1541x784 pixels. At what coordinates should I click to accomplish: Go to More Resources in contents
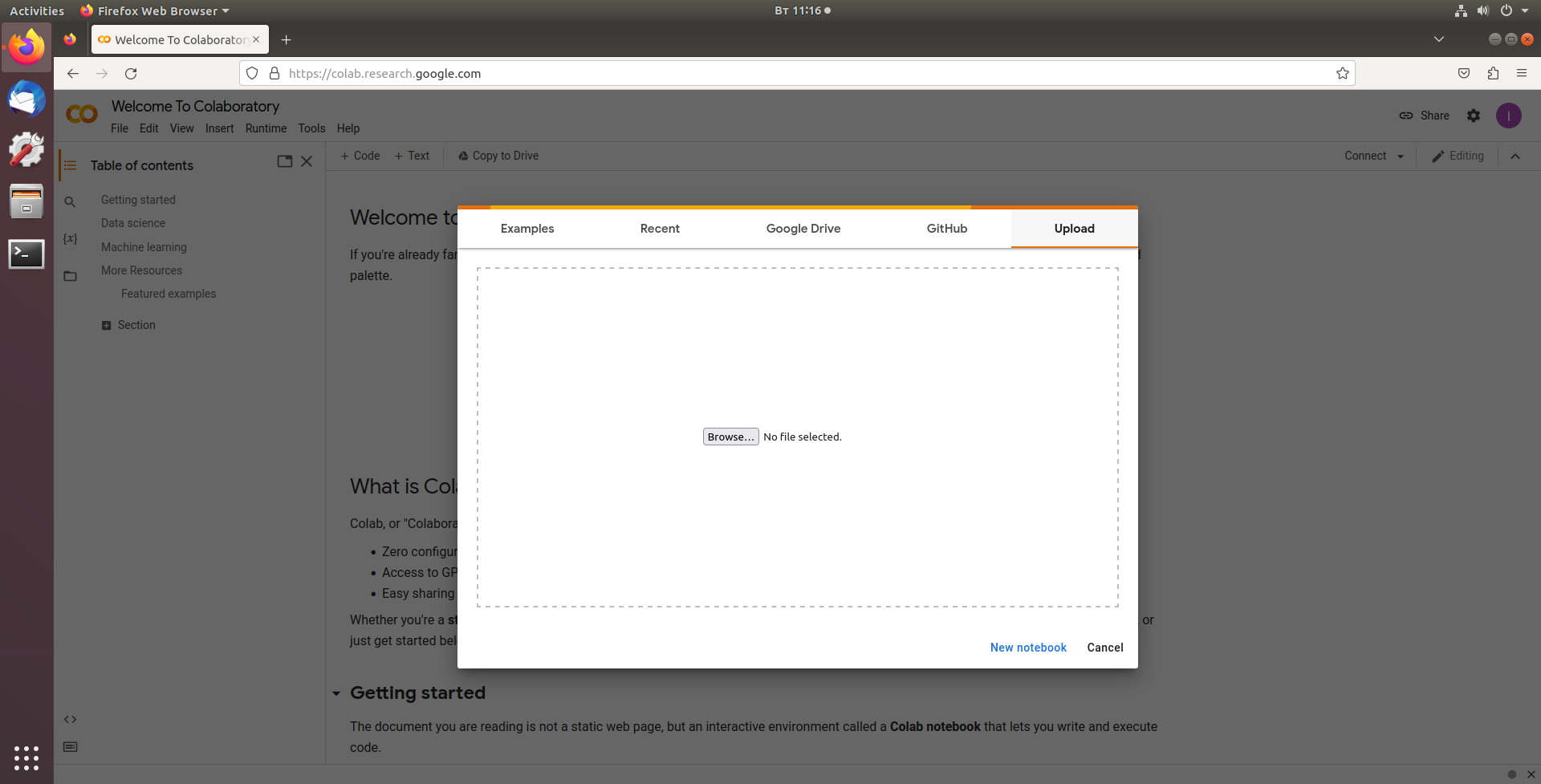pos(141,270)
